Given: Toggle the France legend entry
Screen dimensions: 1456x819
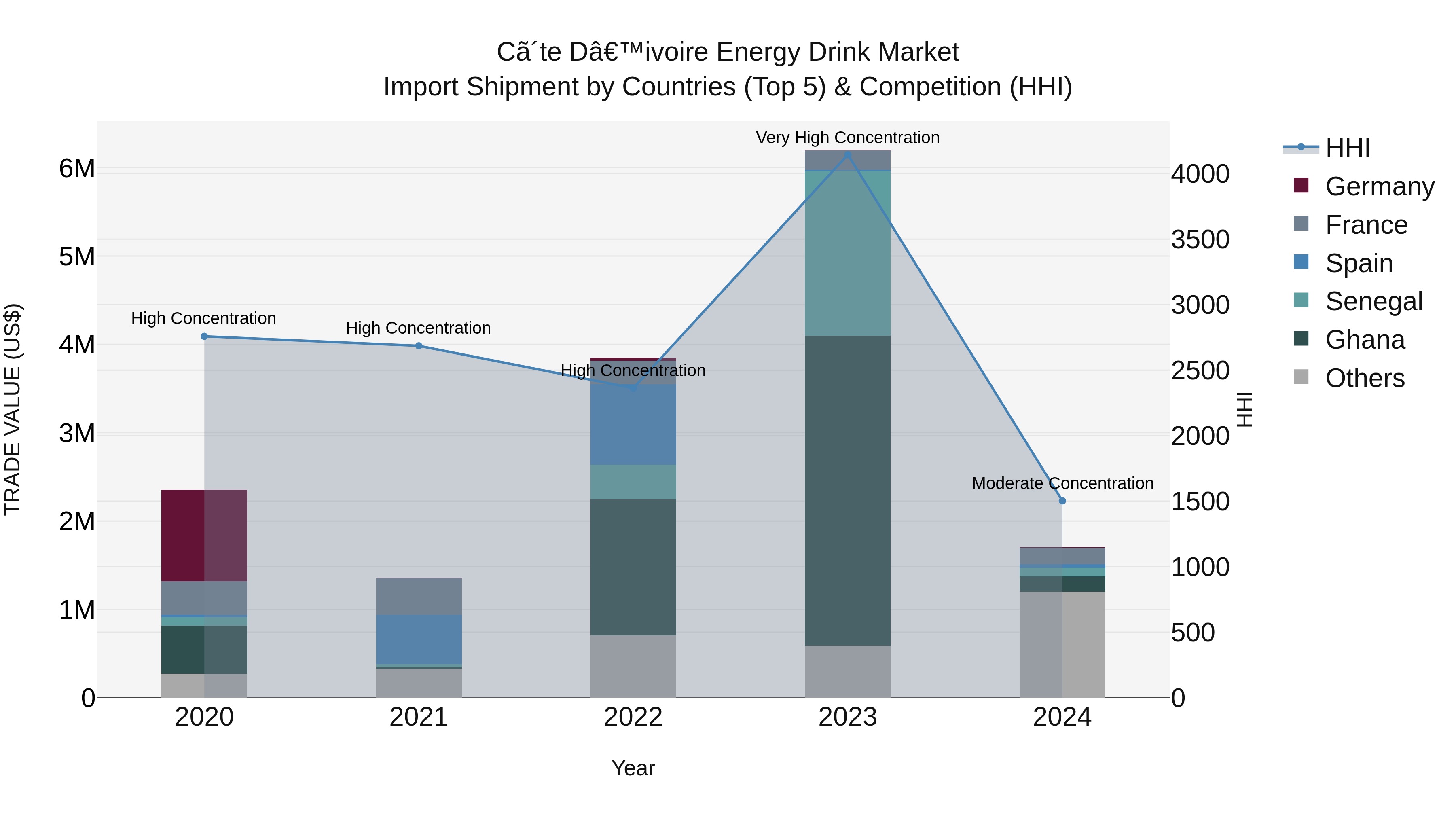Looking at the screenshot, I should (x=1350, y=224).
